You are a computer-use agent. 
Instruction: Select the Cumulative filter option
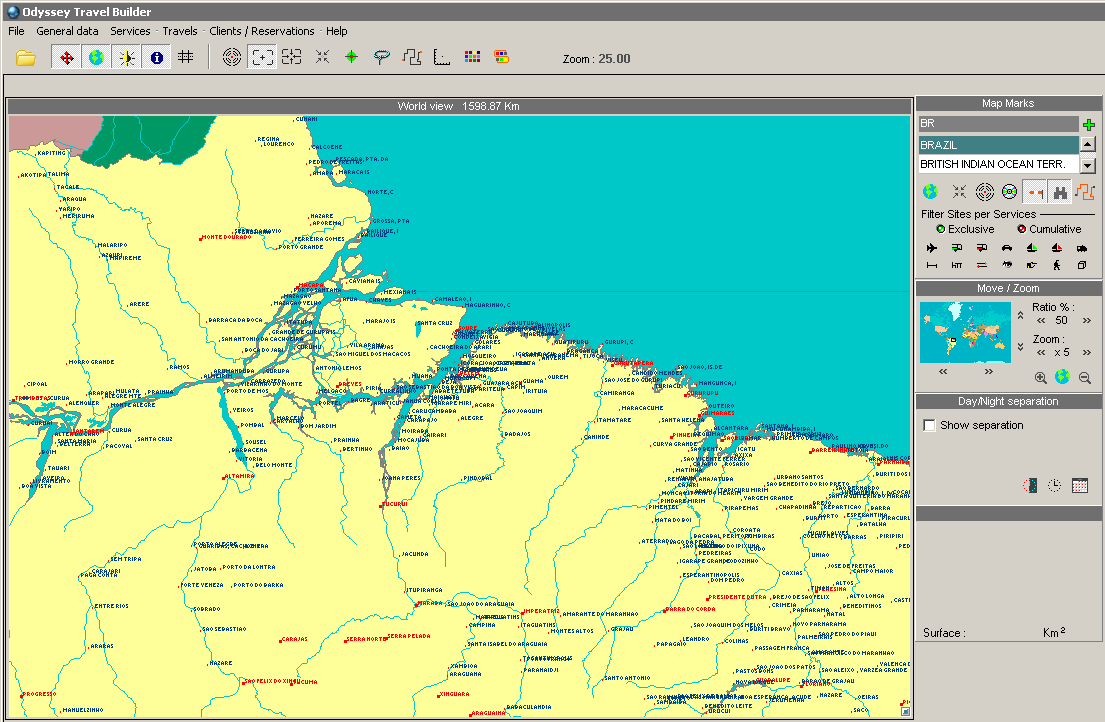coord(1021,229)
